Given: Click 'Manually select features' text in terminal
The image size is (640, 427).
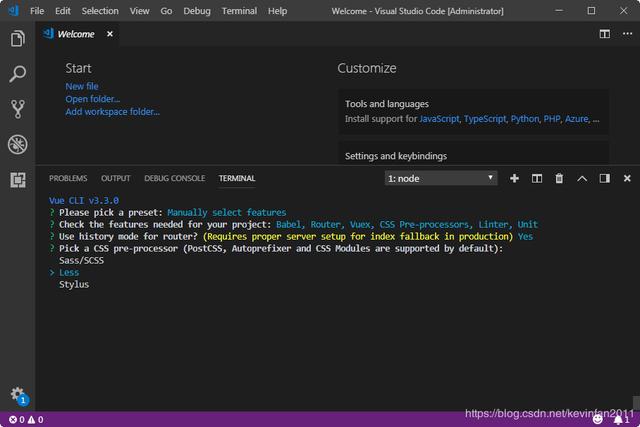Looking at the screenshot, I should [227, 212].
